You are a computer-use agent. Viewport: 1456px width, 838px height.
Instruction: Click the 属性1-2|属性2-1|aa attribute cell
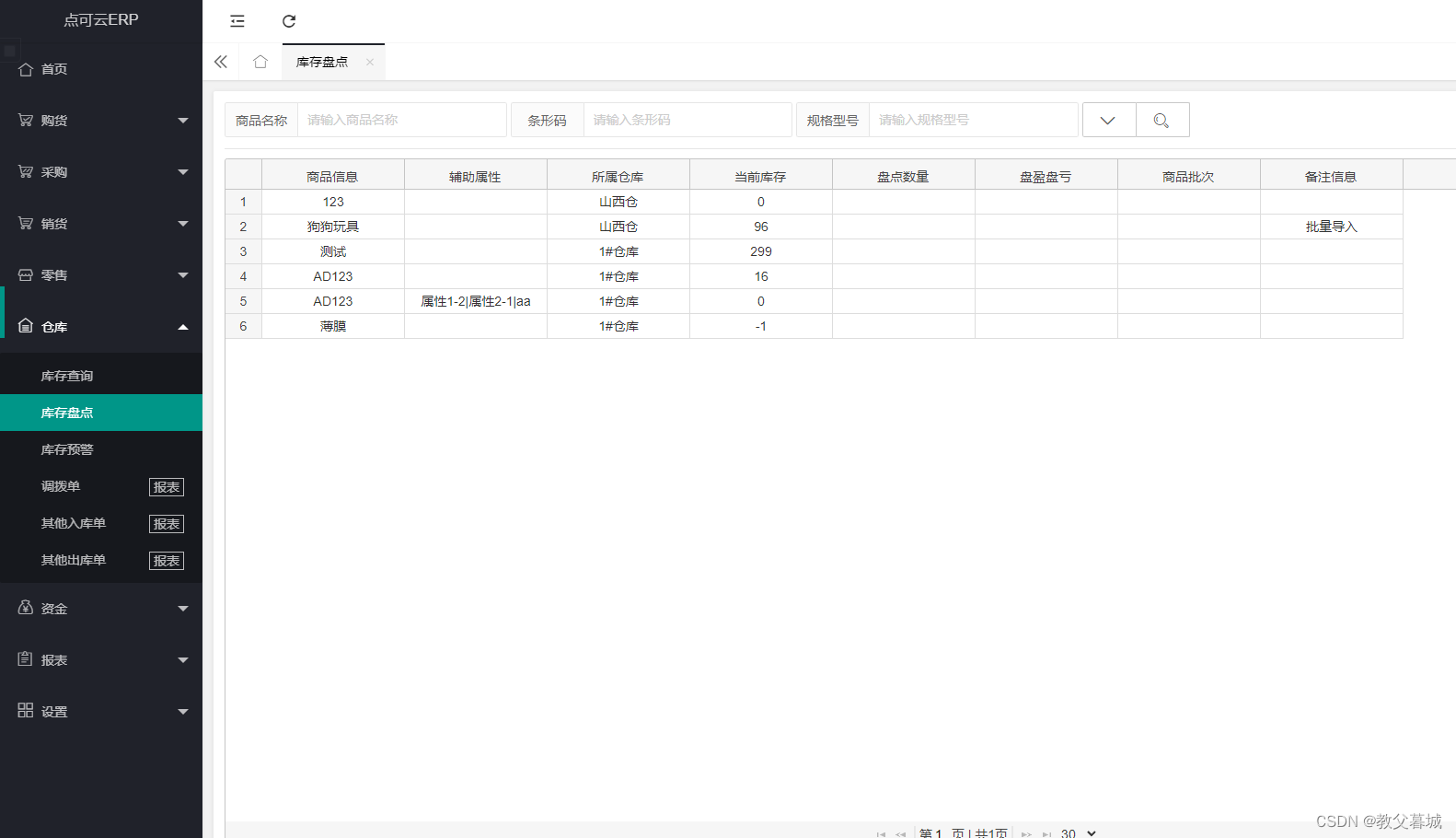tap(476, 301)
